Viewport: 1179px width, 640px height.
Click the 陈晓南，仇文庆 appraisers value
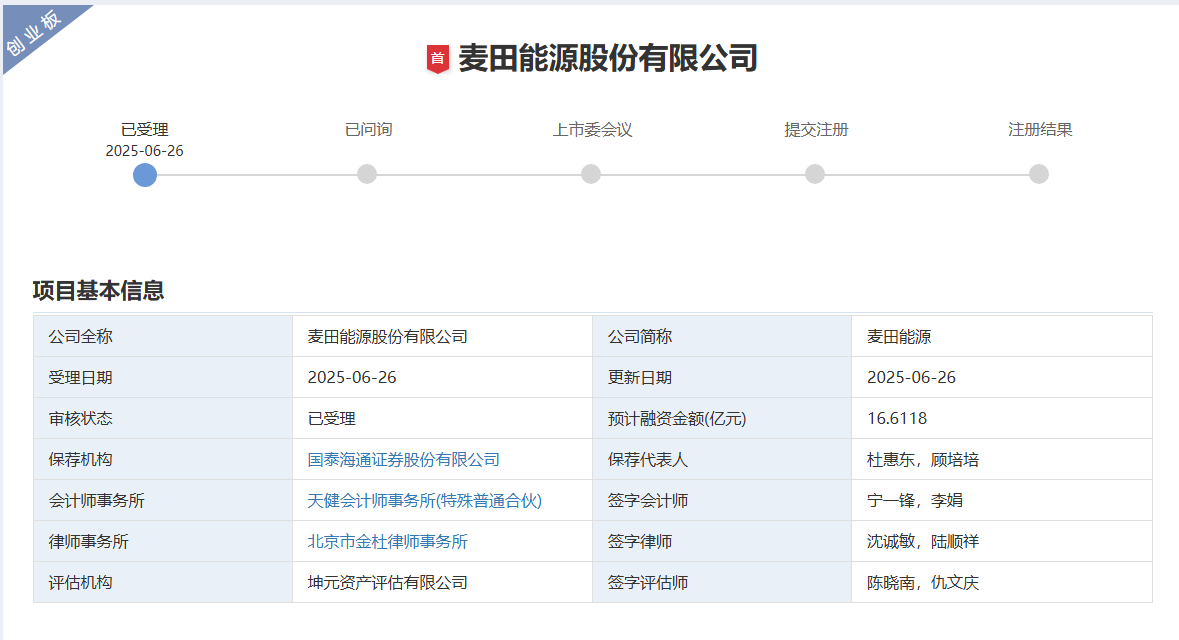923,582
